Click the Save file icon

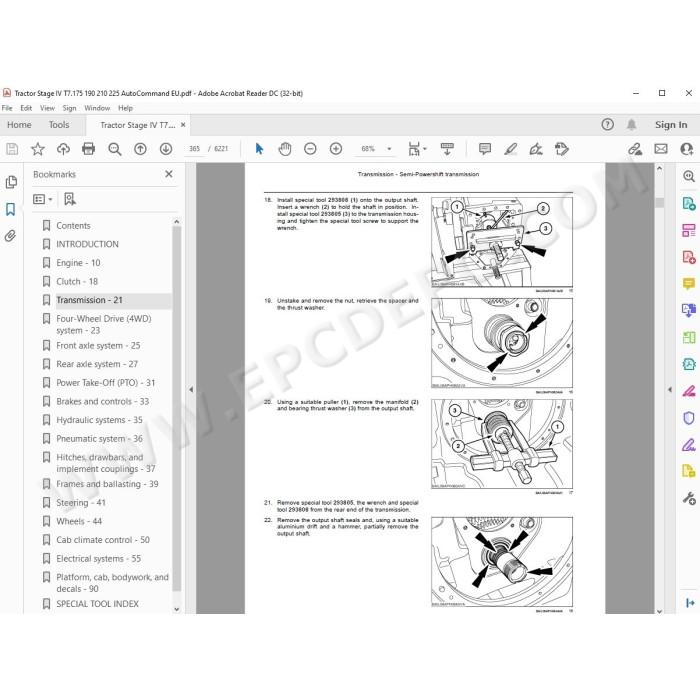(12, 149)
